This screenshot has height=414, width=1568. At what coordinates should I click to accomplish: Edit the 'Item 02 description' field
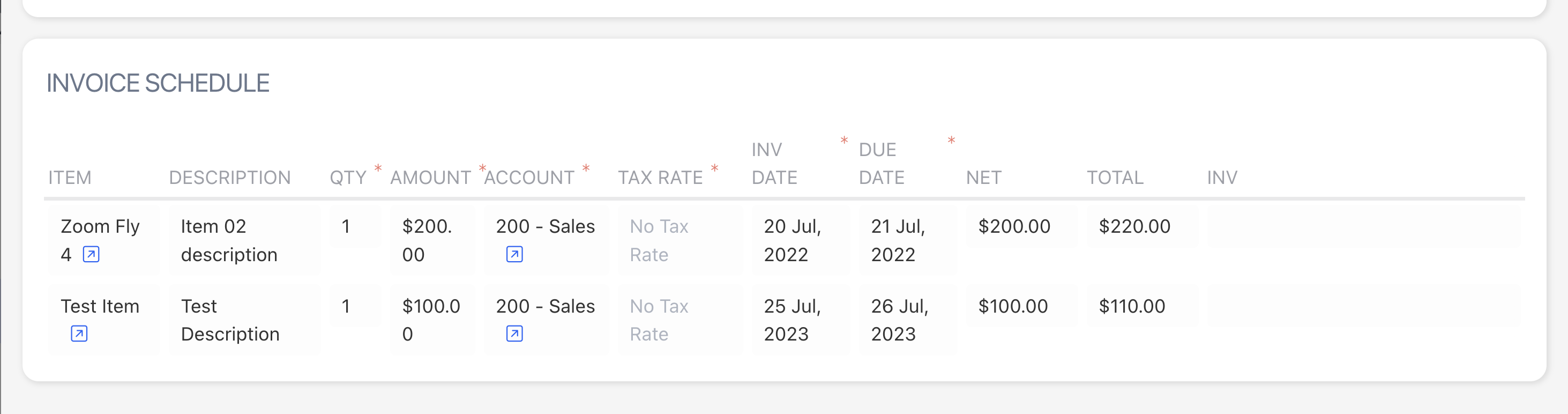243,240
